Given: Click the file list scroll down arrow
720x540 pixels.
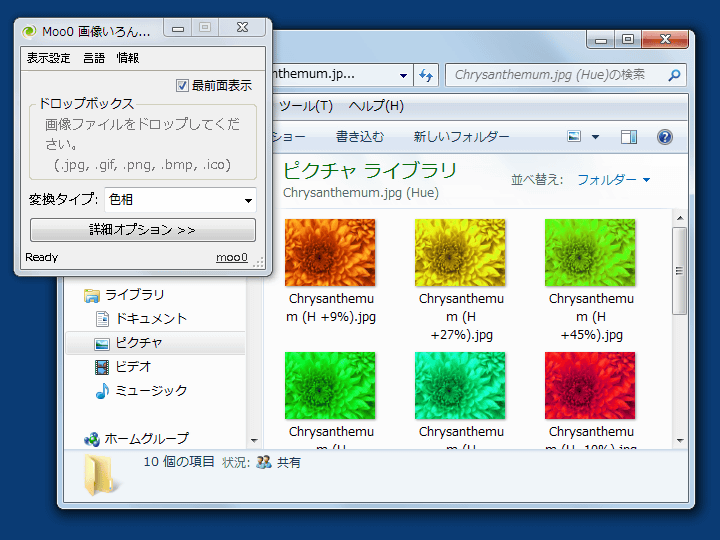Looking at the screenshot, I should pyautogui.click(x=680, y=440).
